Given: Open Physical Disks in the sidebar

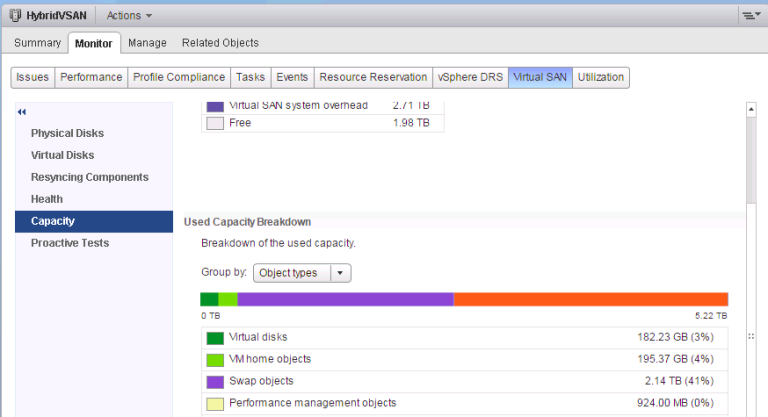Looking at the screenshot, I should pos(67,133).
